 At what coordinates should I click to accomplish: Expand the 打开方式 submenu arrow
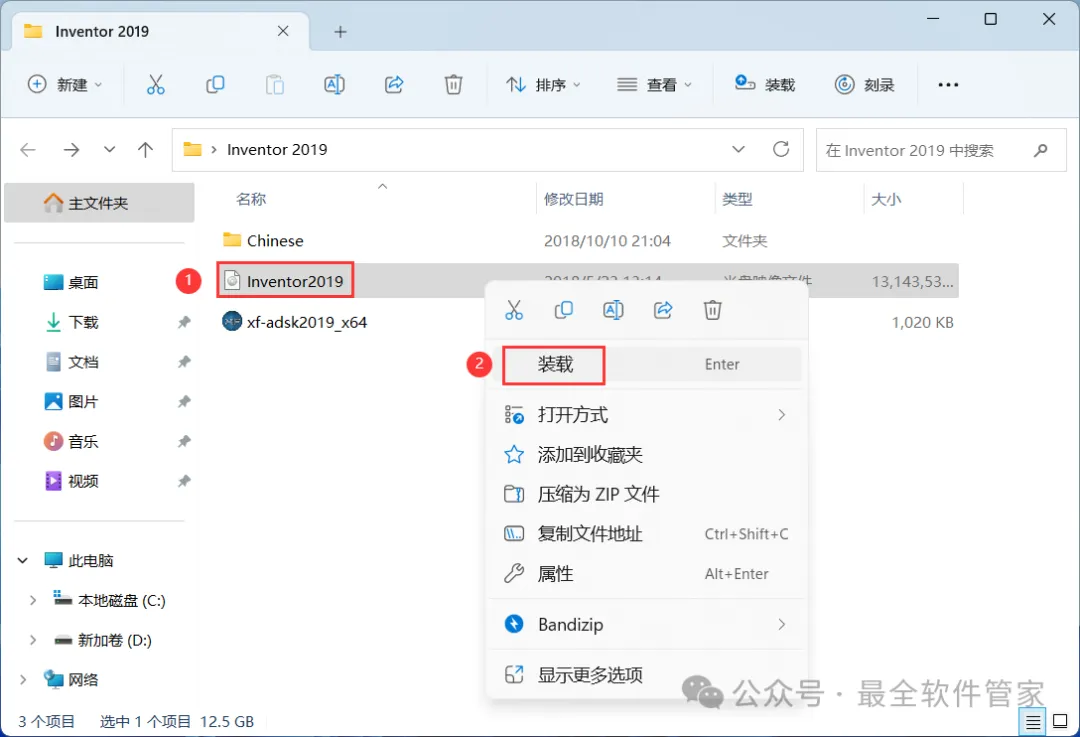click(x=781, y=415)
